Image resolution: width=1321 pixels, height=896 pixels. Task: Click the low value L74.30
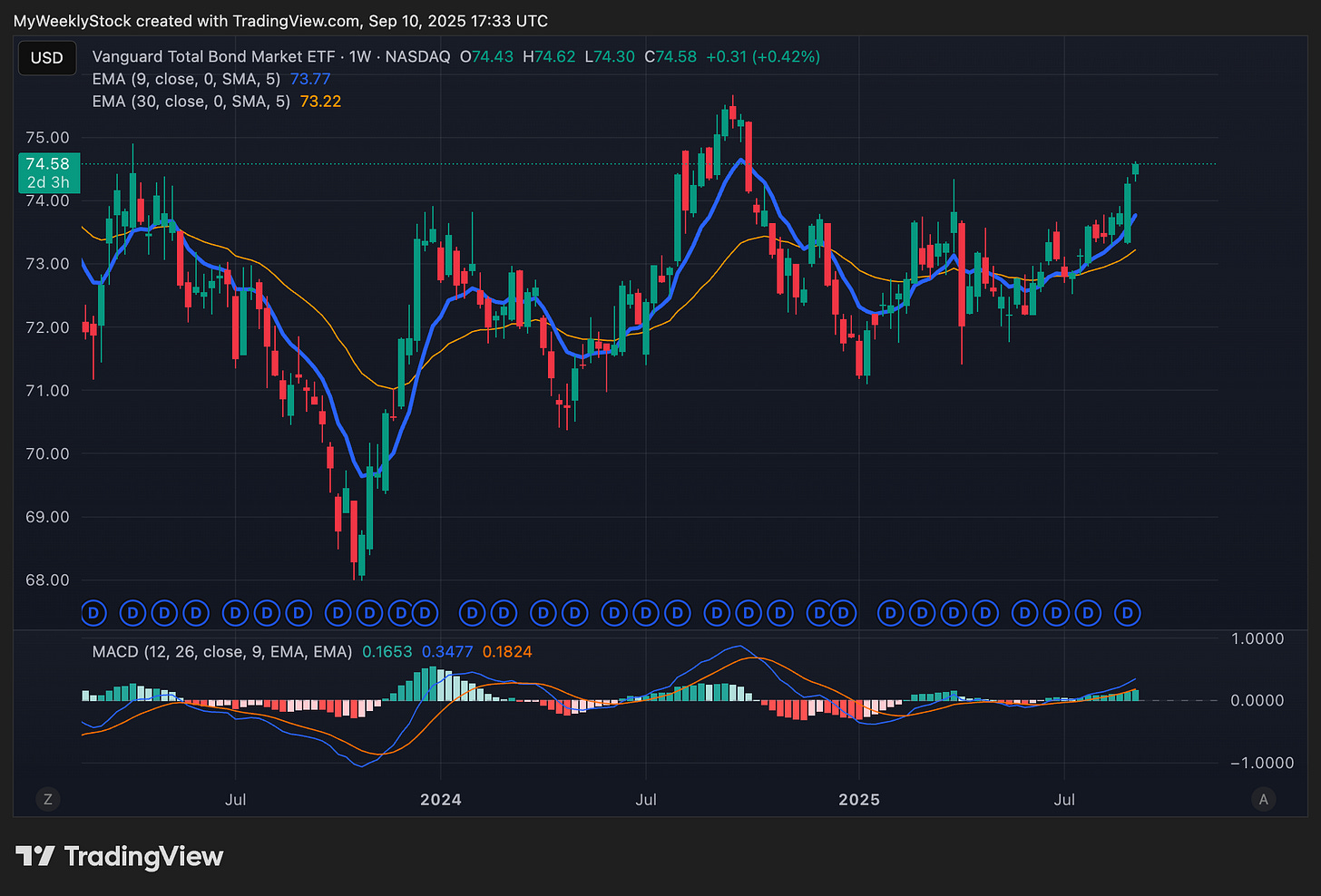pyautogui.click(x=610, y=56)
